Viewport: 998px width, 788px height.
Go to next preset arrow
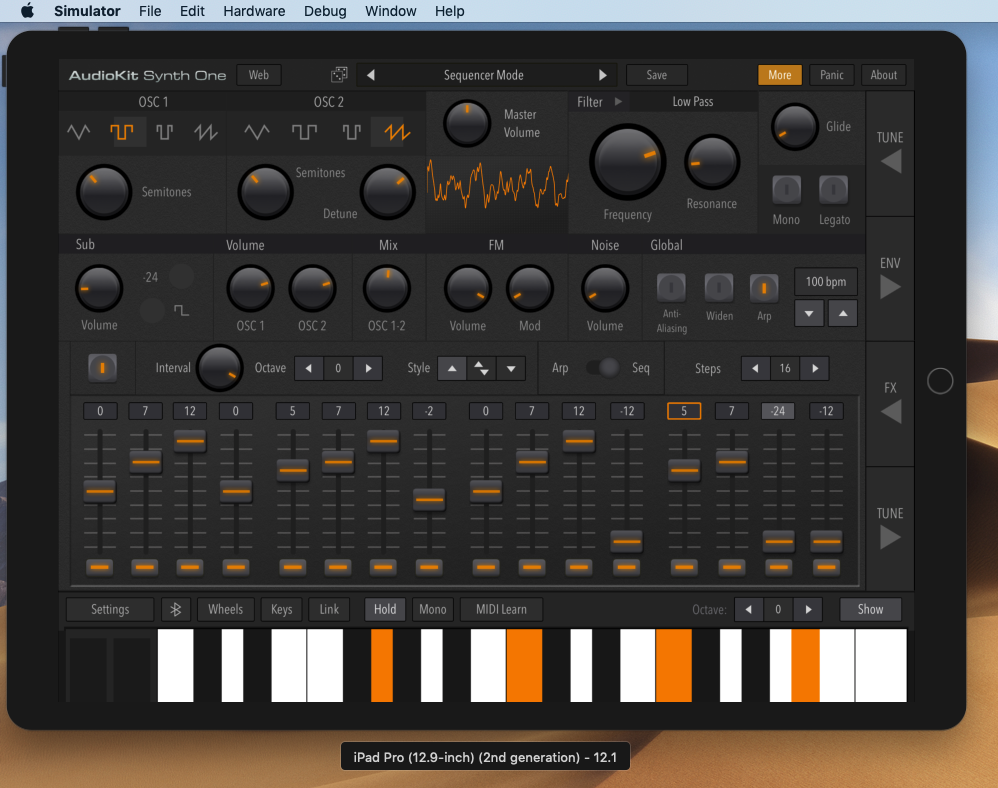(x=602, y=75)
